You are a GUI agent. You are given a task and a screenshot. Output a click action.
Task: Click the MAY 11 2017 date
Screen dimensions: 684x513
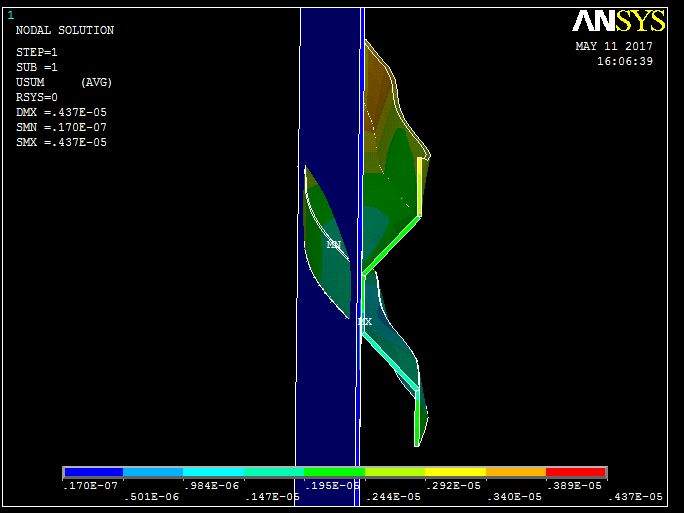614,46
